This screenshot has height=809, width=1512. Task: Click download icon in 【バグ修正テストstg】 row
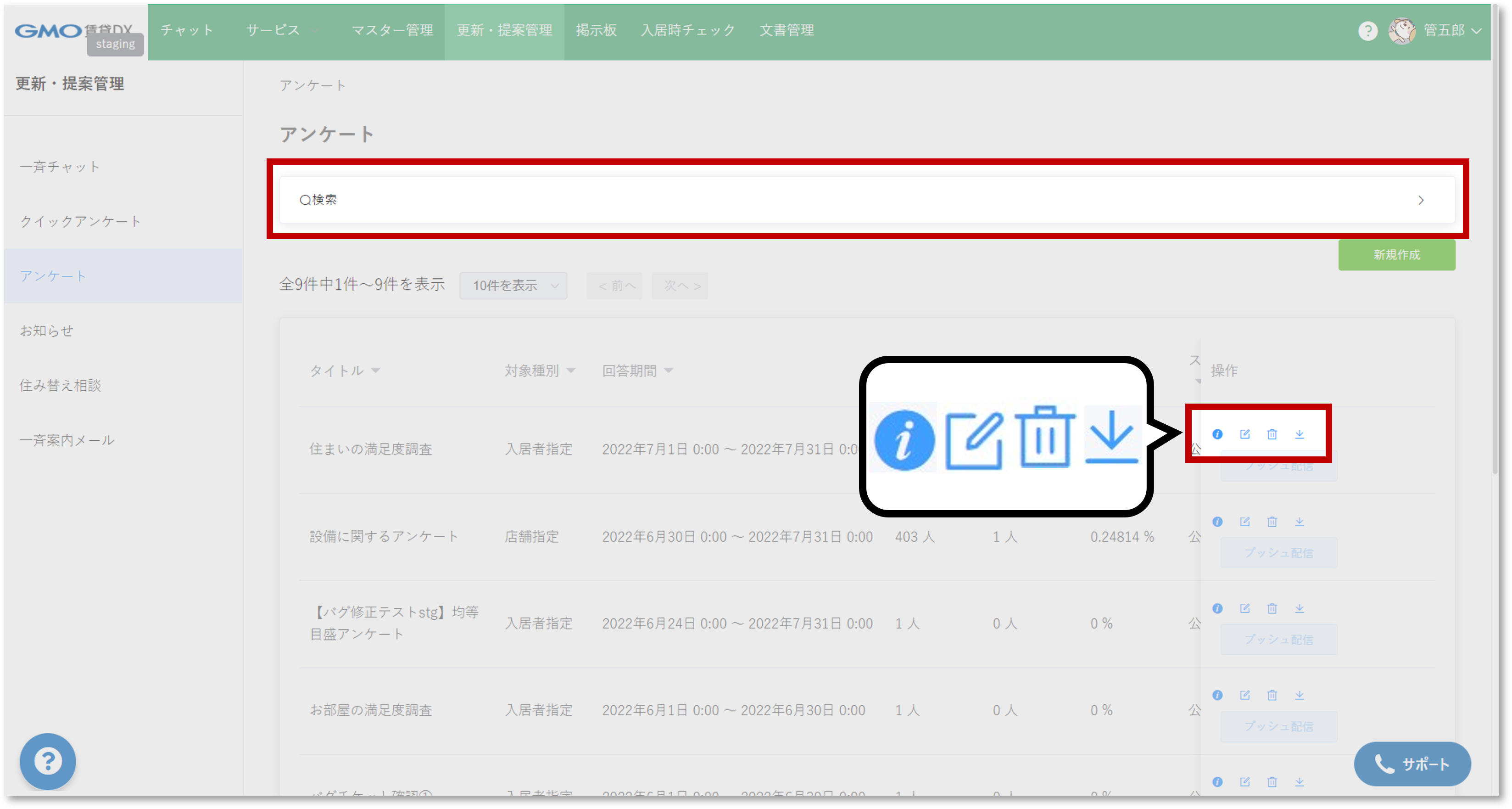pyautogui.click(x=1300, y=608)
